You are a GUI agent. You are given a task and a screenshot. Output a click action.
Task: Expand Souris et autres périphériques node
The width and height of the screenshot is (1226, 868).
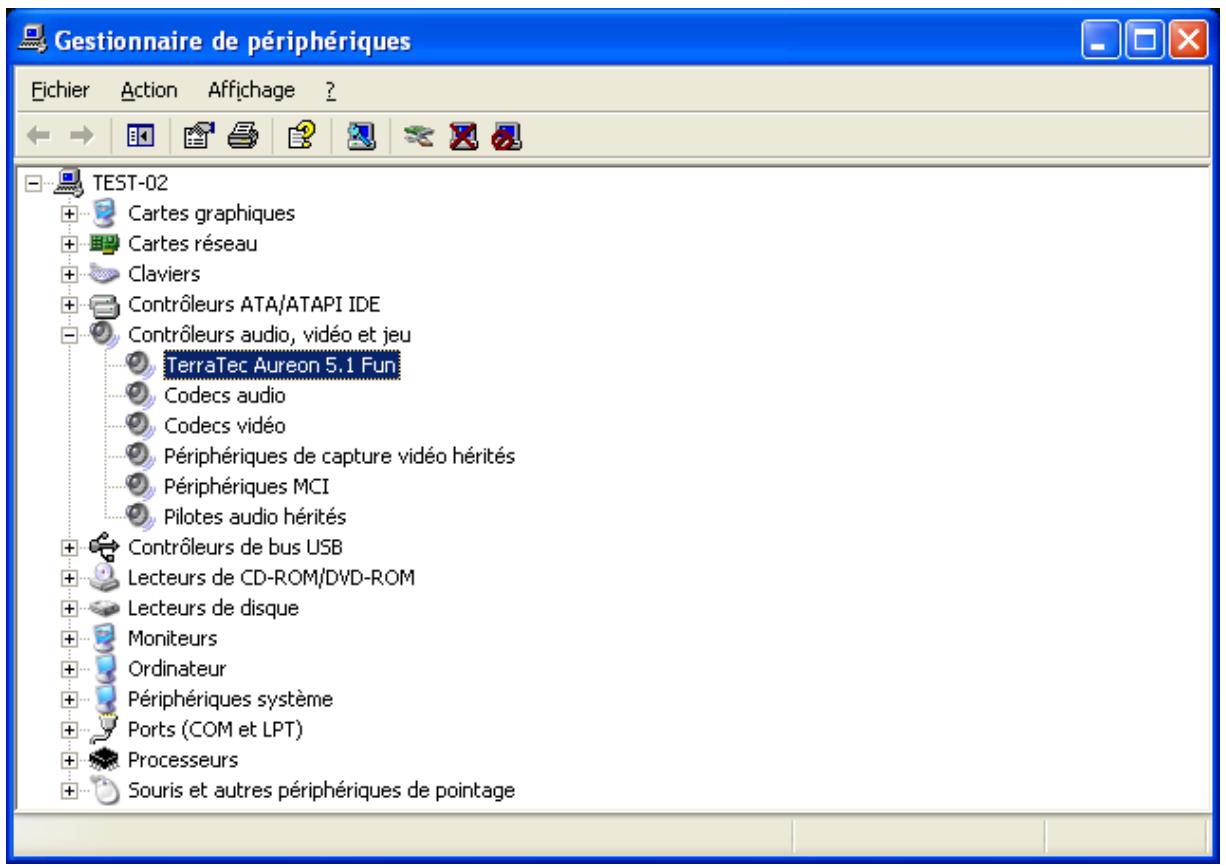coord(69,791)
